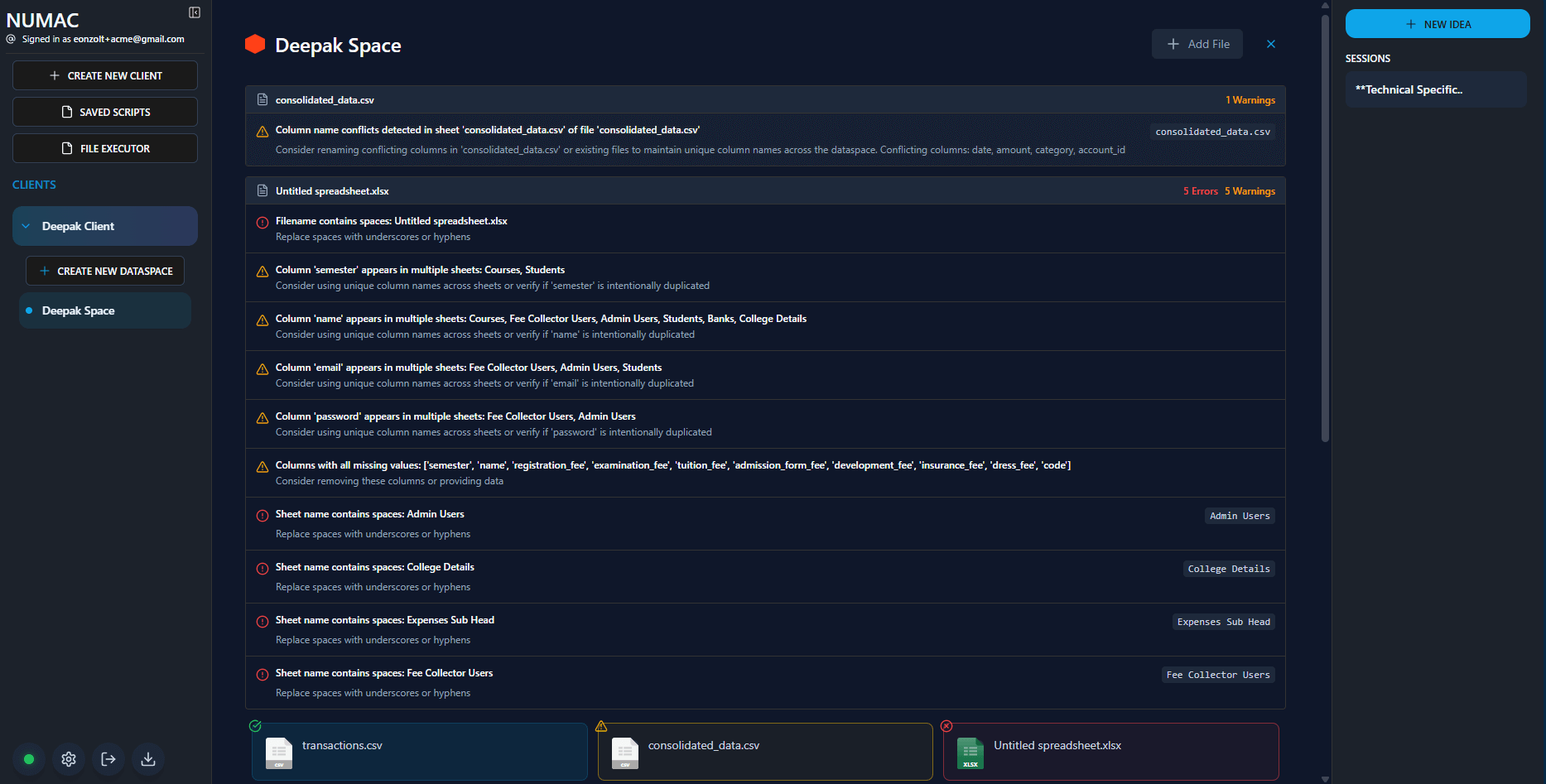Click the Untitled spreadsheet.xlsx file icon
The width and height of the screenshot is (1546, 784).
coord(970,753)
